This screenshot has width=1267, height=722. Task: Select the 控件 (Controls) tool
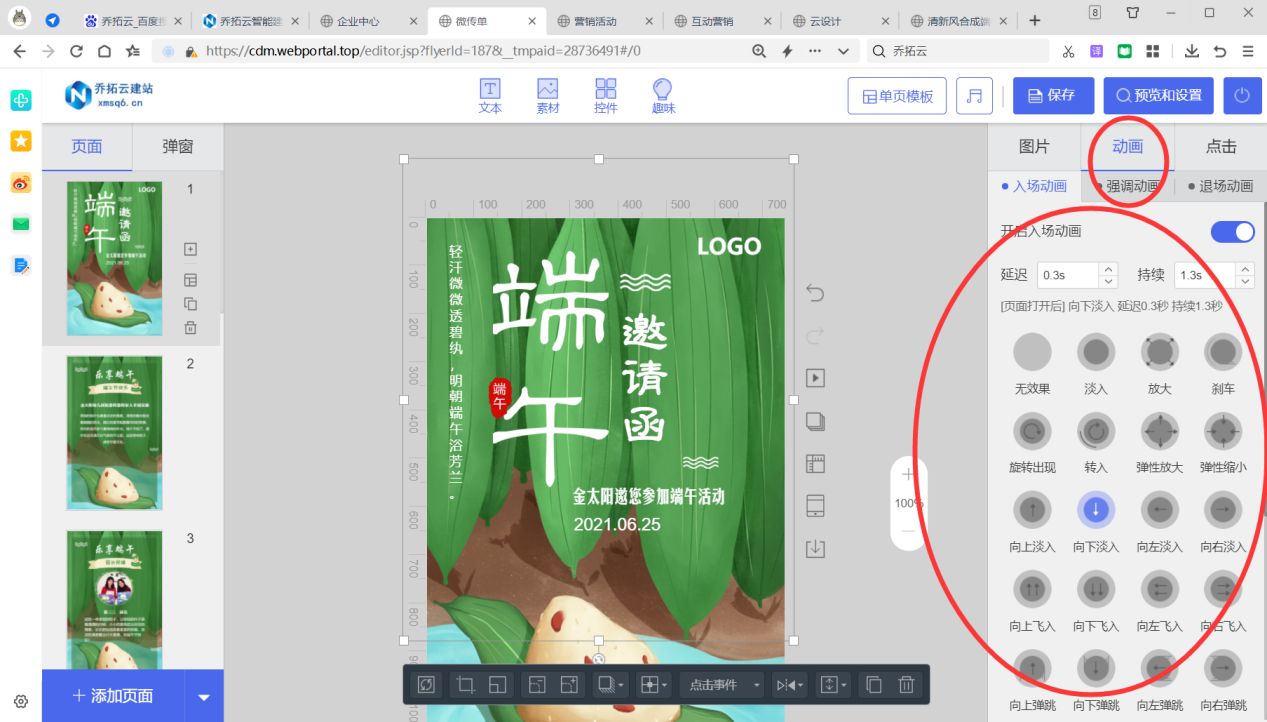tap(605, 95)
